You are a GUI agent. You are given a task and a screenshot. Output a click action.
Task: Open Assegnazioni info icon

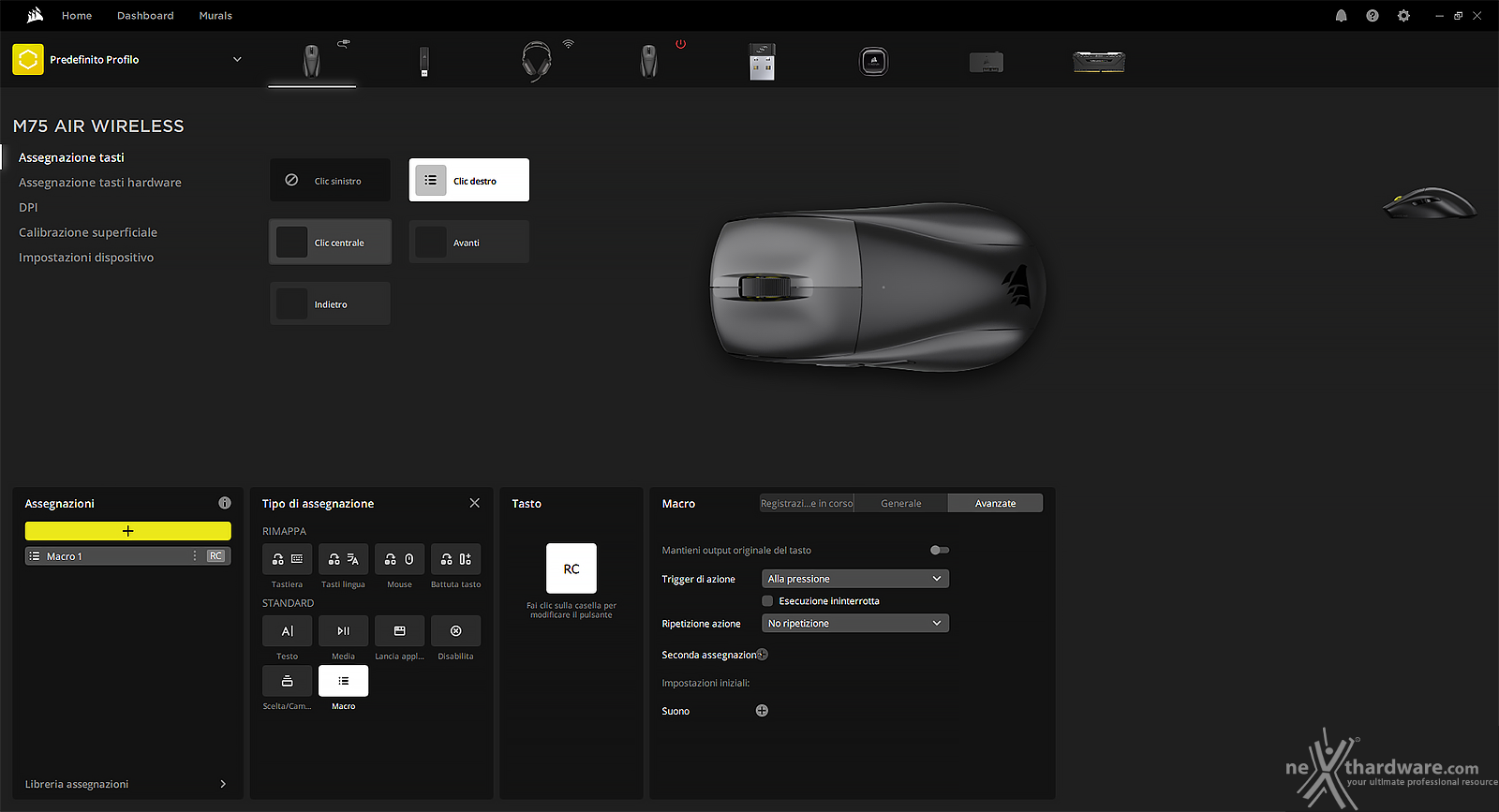(x=225, y=503)
